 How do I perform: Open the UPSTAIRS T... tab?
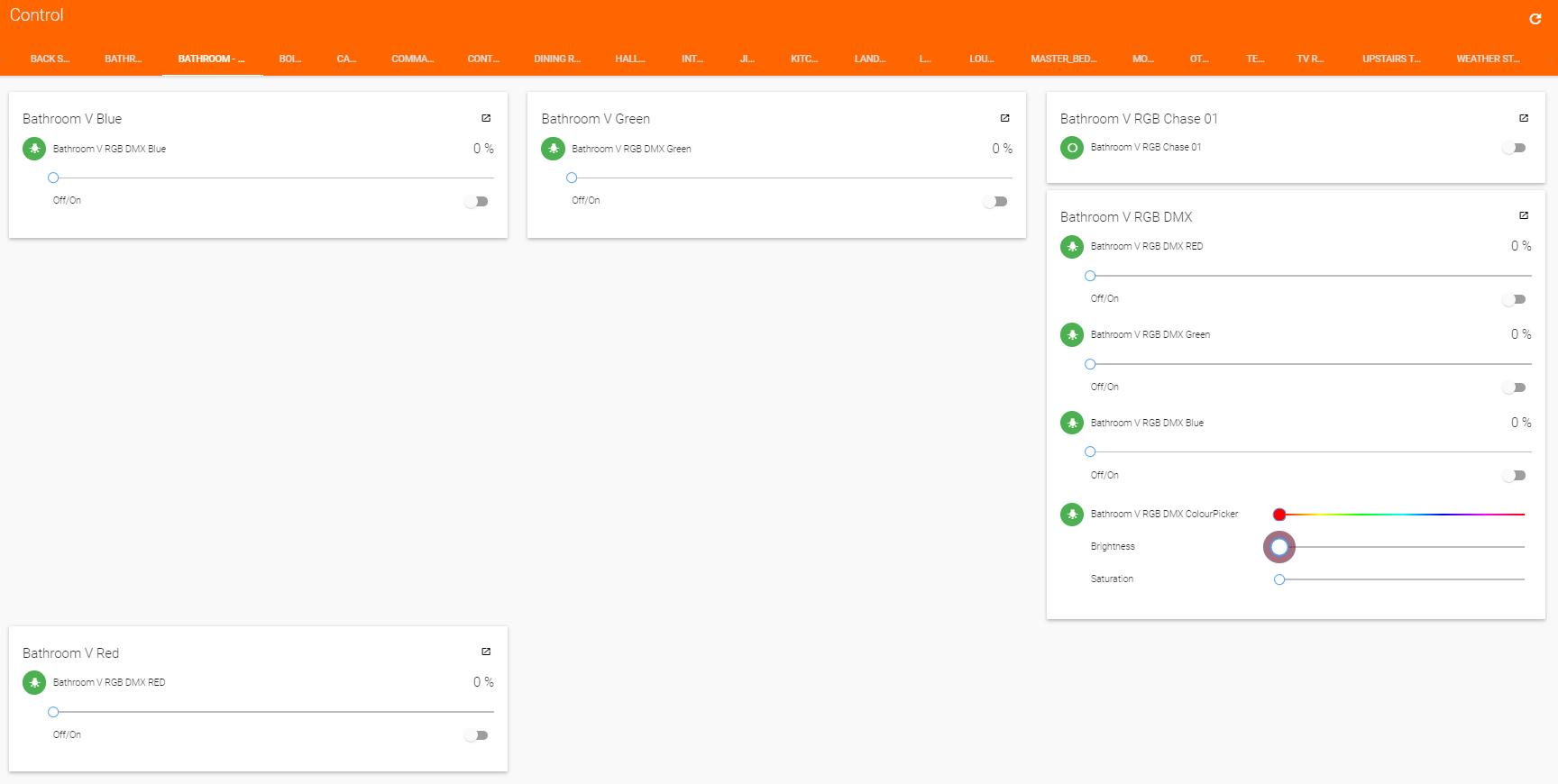click(x=1391, y=59)
